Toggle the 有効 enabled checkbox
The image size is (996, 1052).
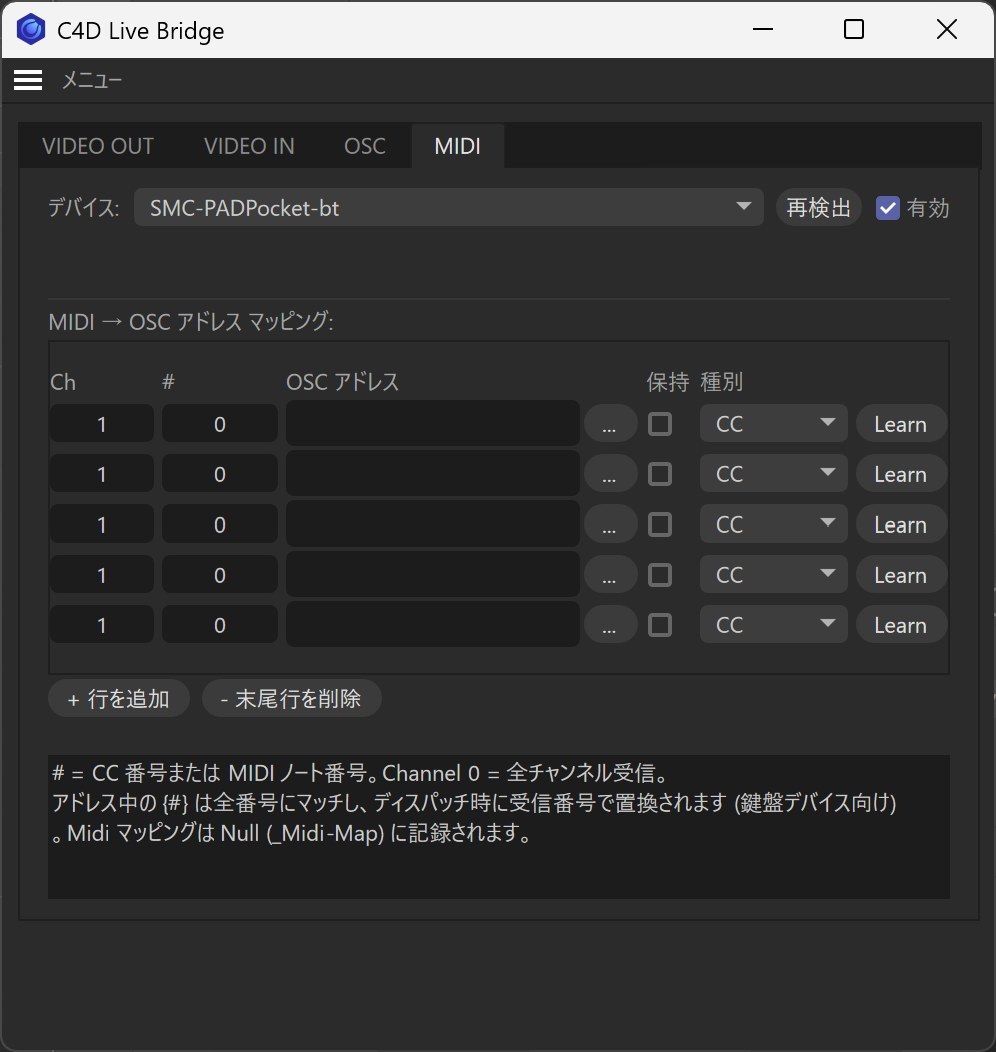pyautogui.click(x=887, y=208)
